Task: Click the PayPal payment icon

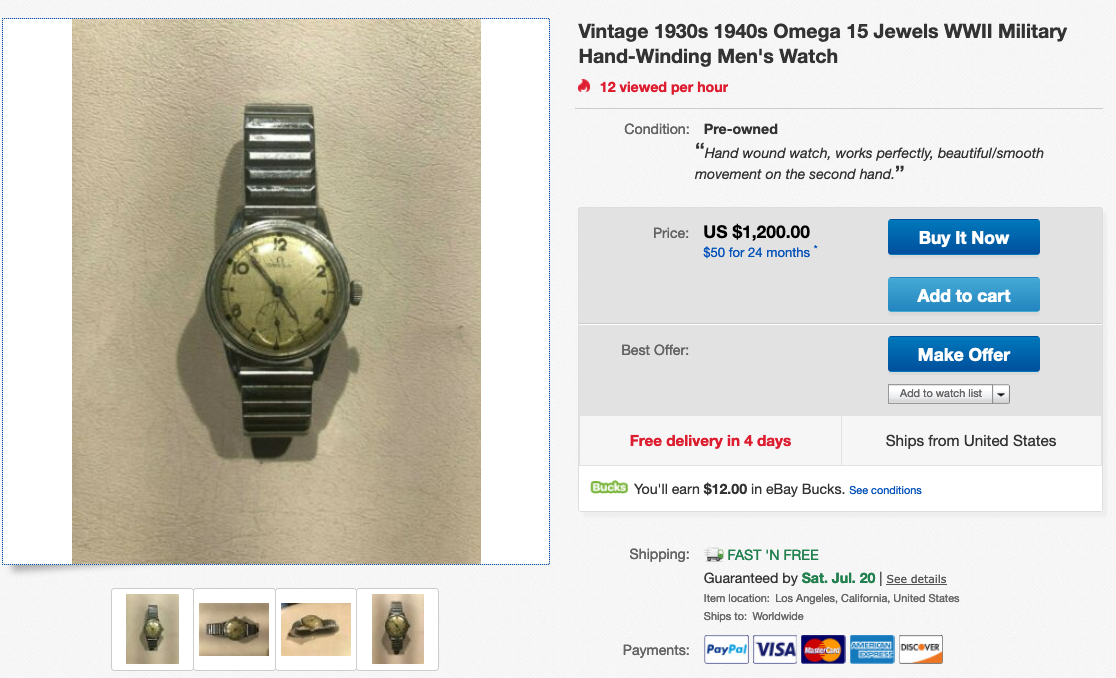Action: (x=726, y=650)
